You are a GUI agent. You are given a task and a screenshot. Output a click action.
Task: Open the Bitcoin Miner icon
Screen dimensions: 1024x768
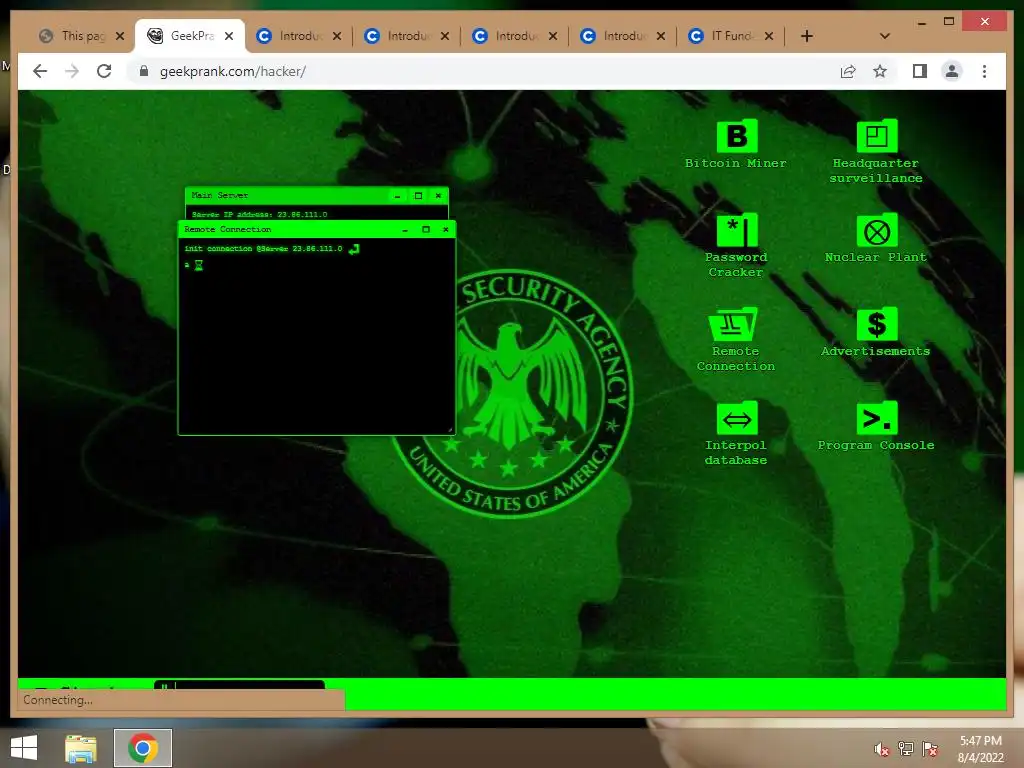736,144
